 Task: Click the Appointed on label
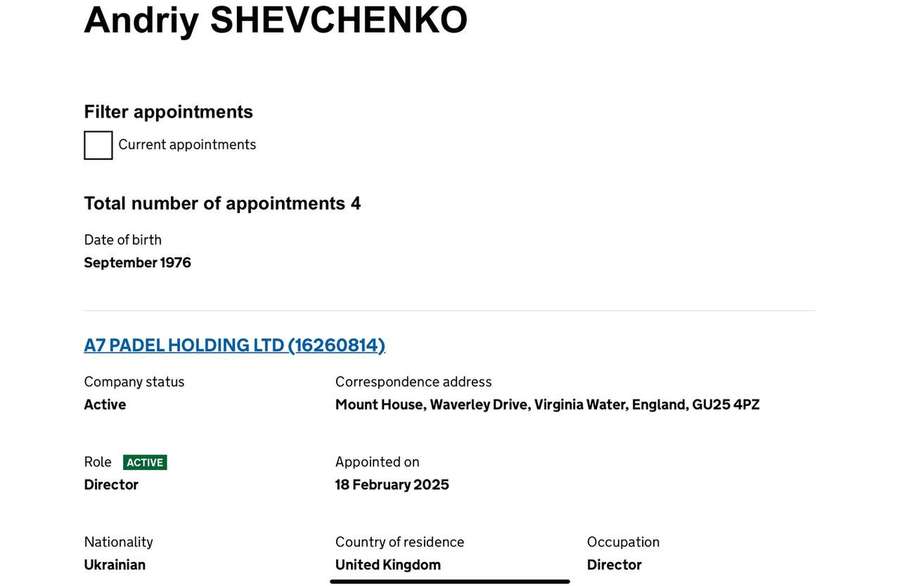click(377, 462)
